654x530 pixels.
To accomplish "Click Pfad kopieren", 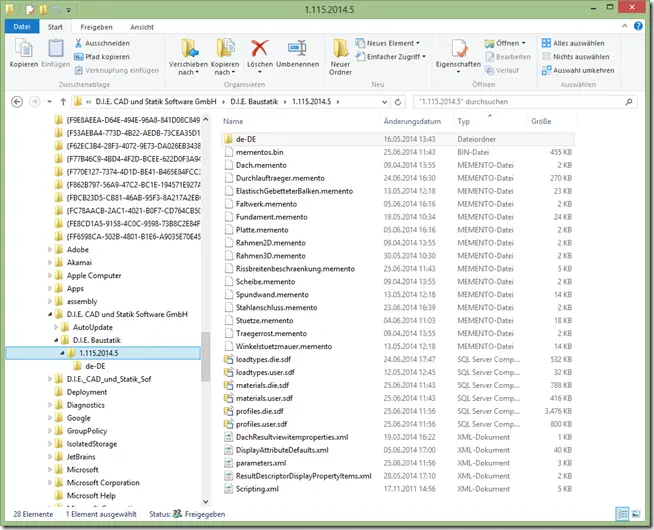I will coord(102,57).
